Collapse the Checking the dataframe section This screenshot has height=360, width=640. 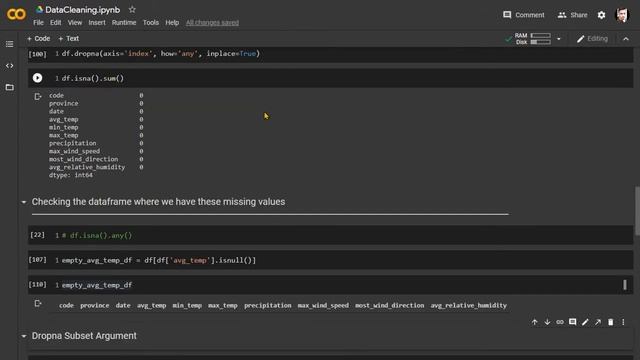24,202
